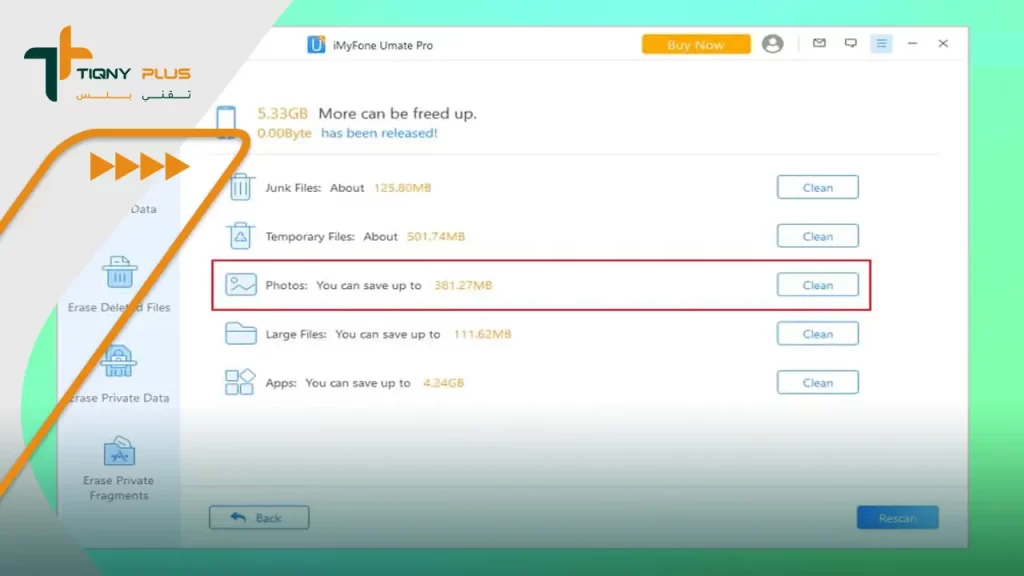Click the '125.80MB' junk files value
This screenshot has height=576, width=1024.
(402, 188)
